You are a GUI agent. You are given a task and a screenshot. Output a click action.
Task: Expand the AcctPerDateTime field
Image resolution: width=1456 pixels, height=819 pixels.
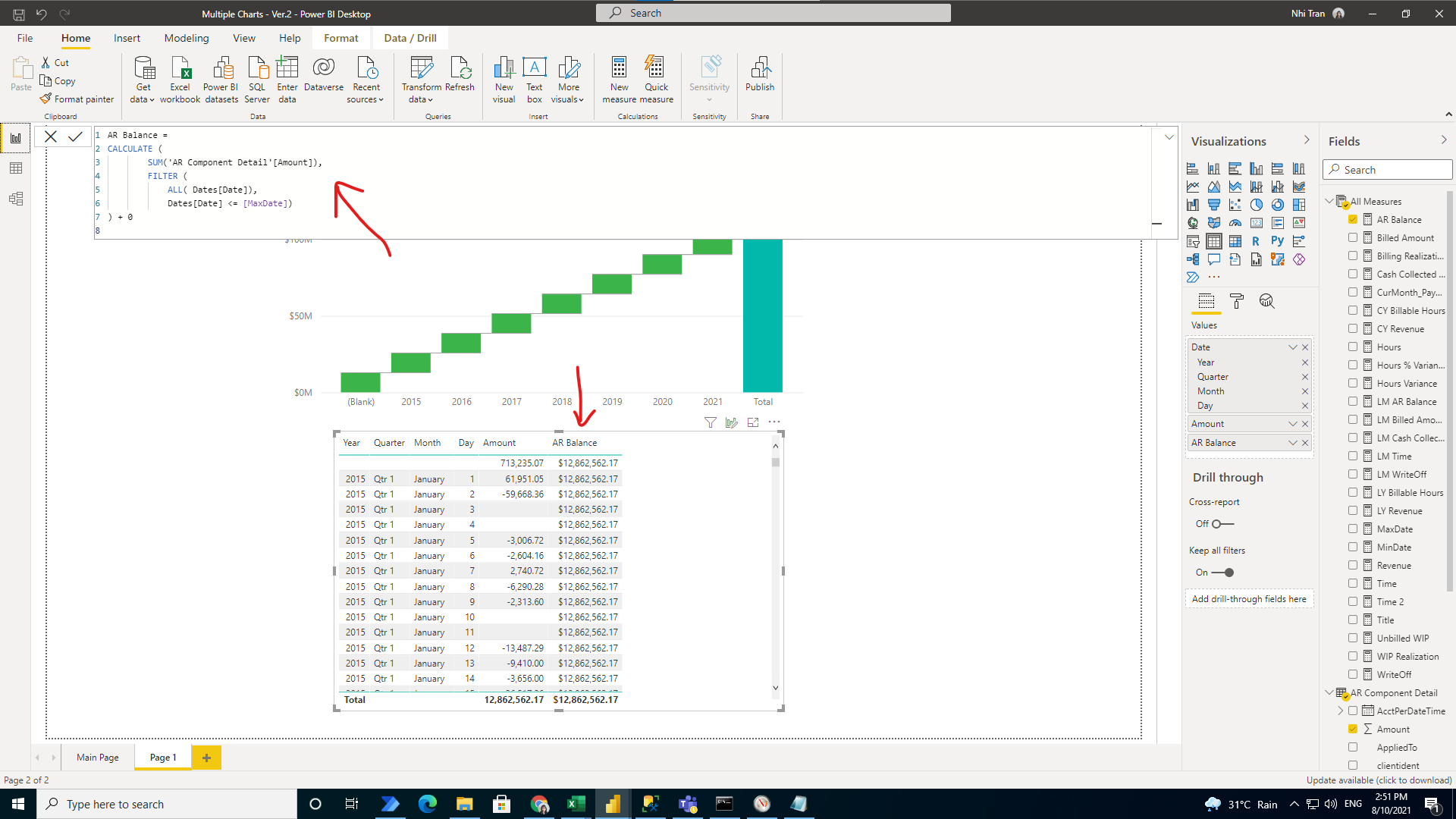click(x=1341, y=711)
